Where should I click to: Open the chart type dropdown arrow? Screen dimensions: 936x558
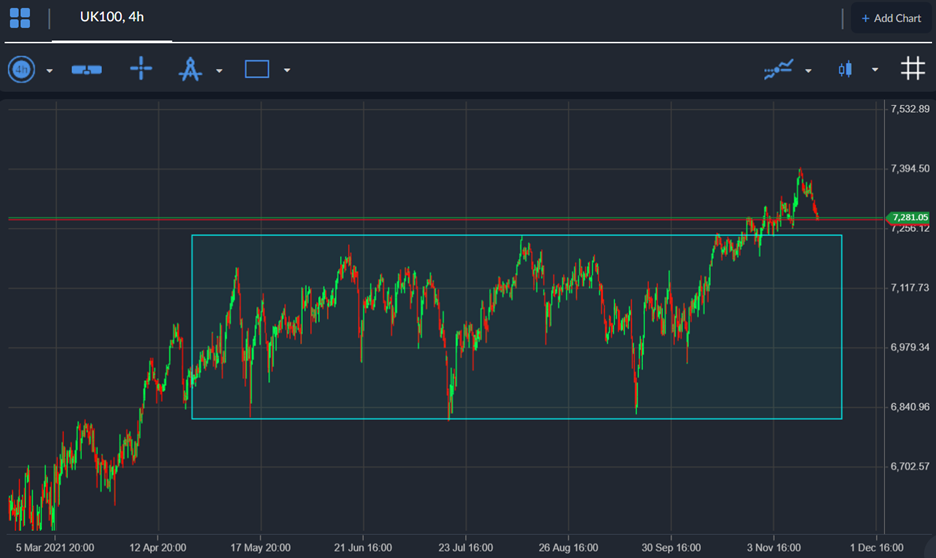pyautogui.click(x=875, y=70)
